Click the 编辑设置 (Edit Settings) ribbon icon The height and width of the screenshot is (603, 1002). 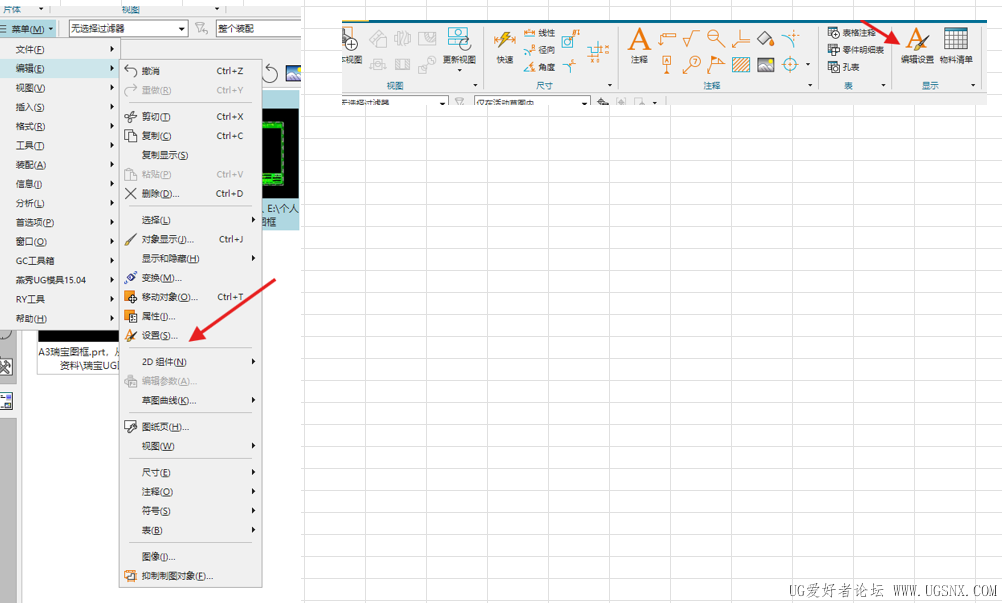(x=917, y=45)
